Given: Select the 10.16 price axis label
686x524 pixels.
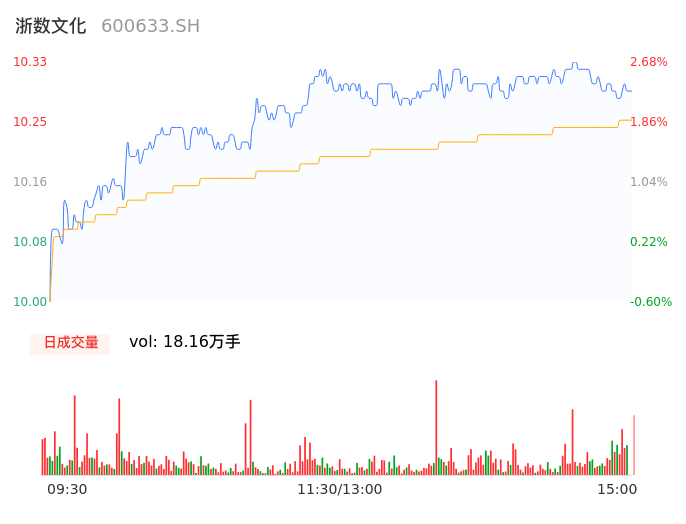Looking at the screenshot, I should (30, 182).
